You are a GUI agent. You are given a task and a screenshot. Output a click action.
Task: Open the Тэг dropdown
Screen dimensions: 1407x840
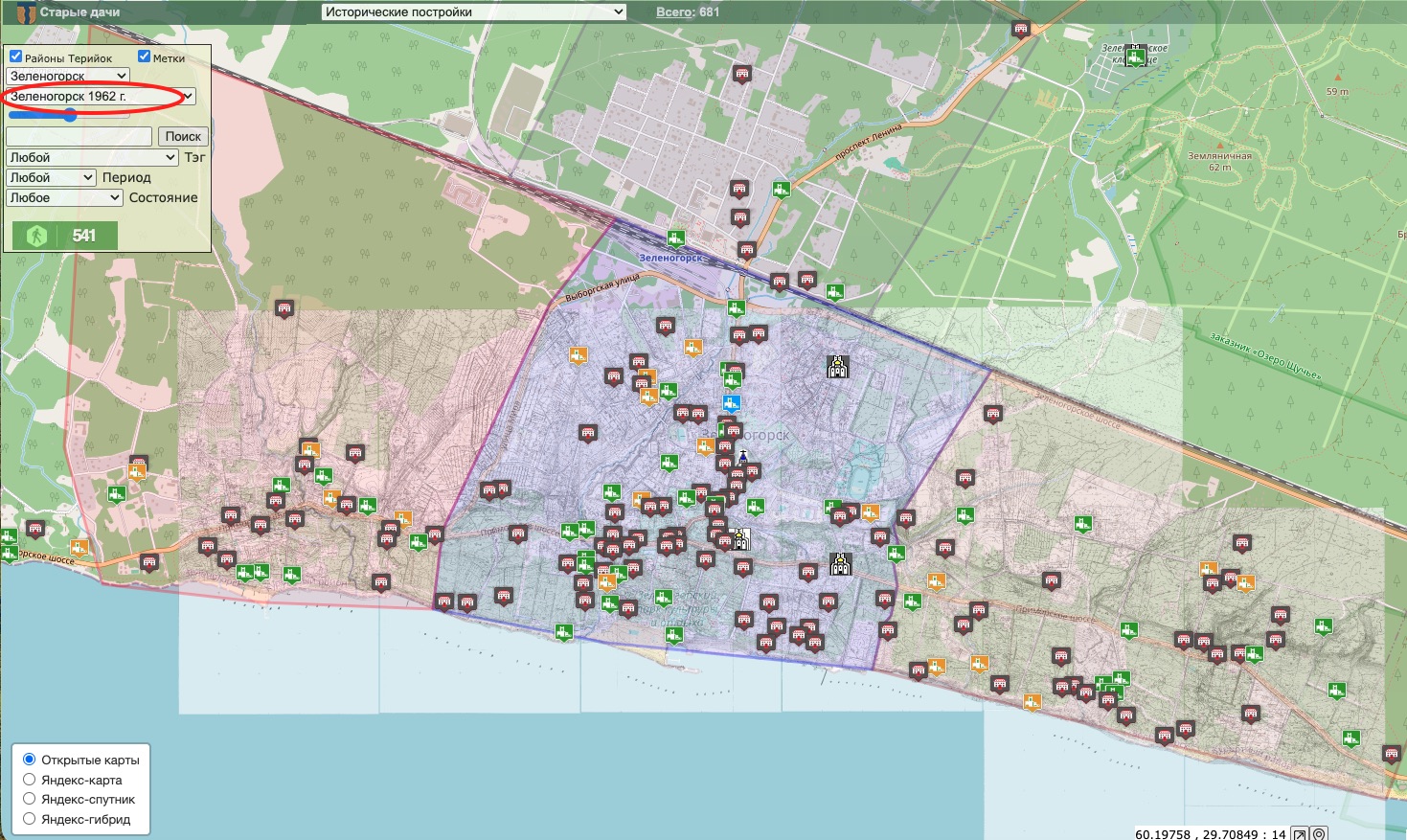92,157
